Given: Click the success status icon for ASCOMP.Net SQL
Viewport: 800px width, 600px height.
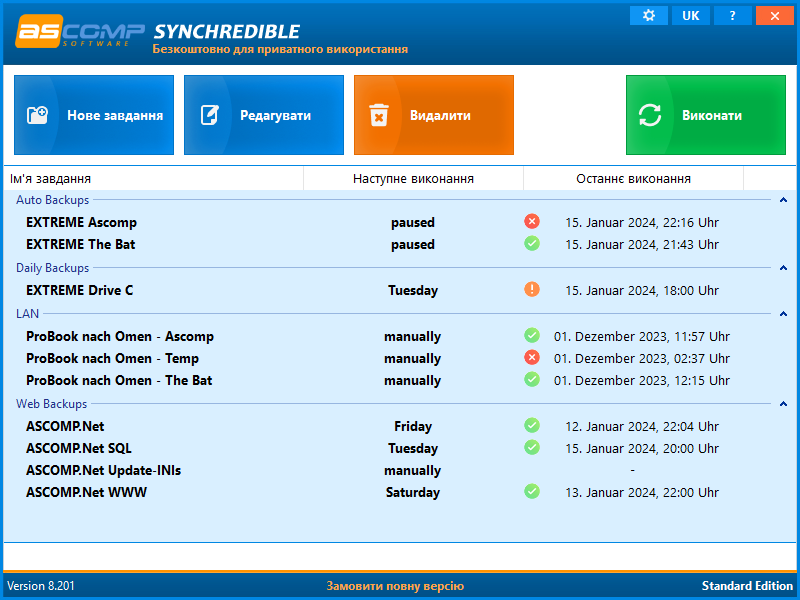Looking at the screenshot, I should click(x=532, y=447).
